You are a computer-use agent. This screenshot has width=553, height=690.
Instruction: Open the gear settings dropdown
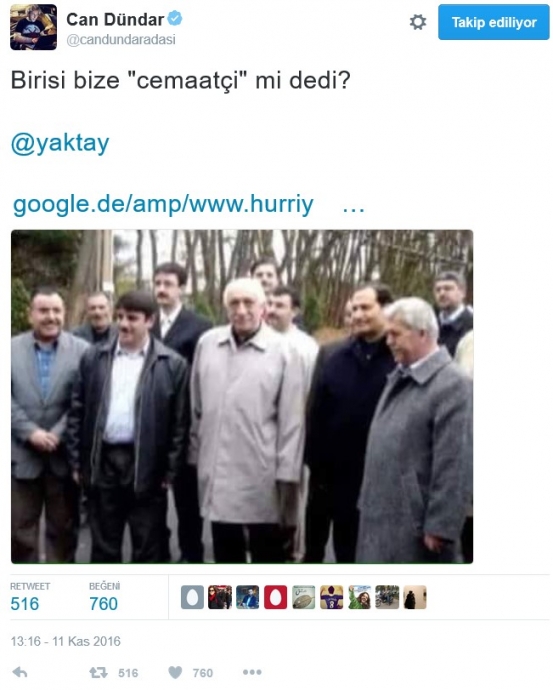click(x=418, y=22)
